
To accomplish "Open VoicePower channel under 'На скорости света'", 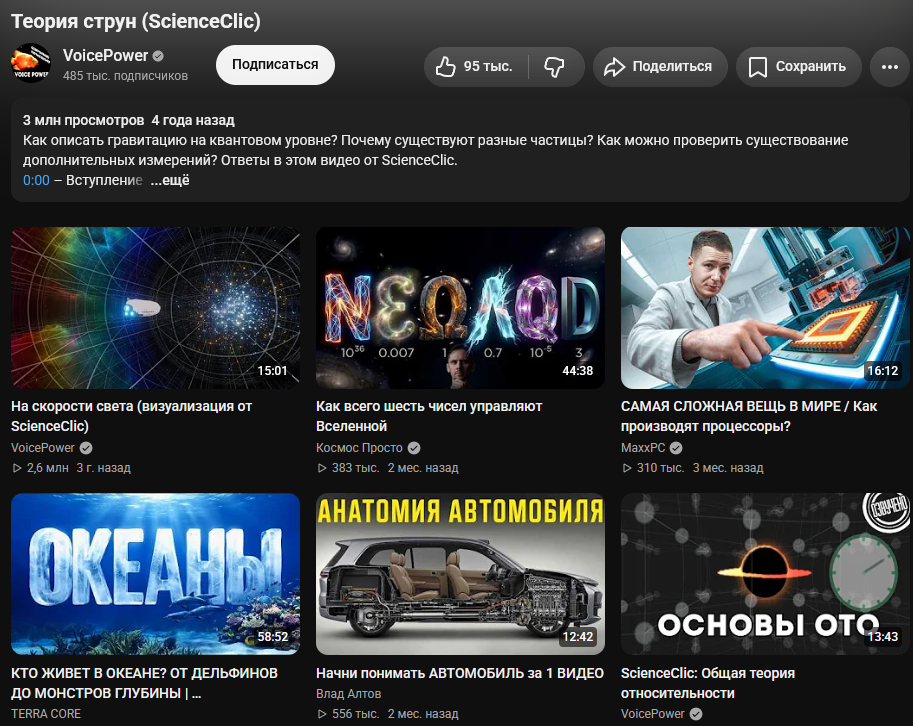I will coord(43,448).
